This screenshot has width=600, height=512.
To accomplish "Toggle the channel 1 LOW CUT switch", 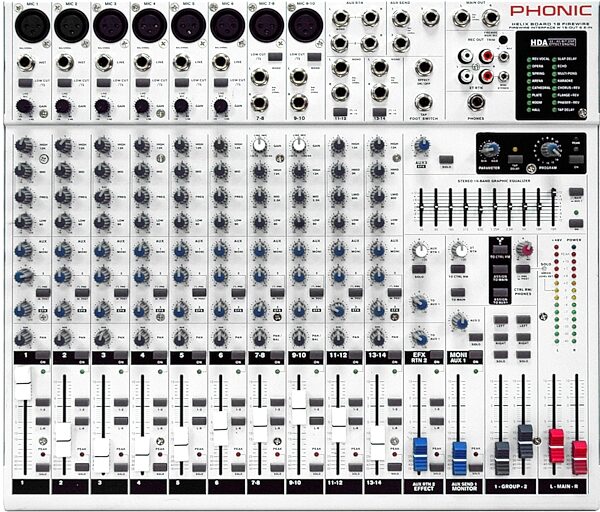I will click(25, 82).
